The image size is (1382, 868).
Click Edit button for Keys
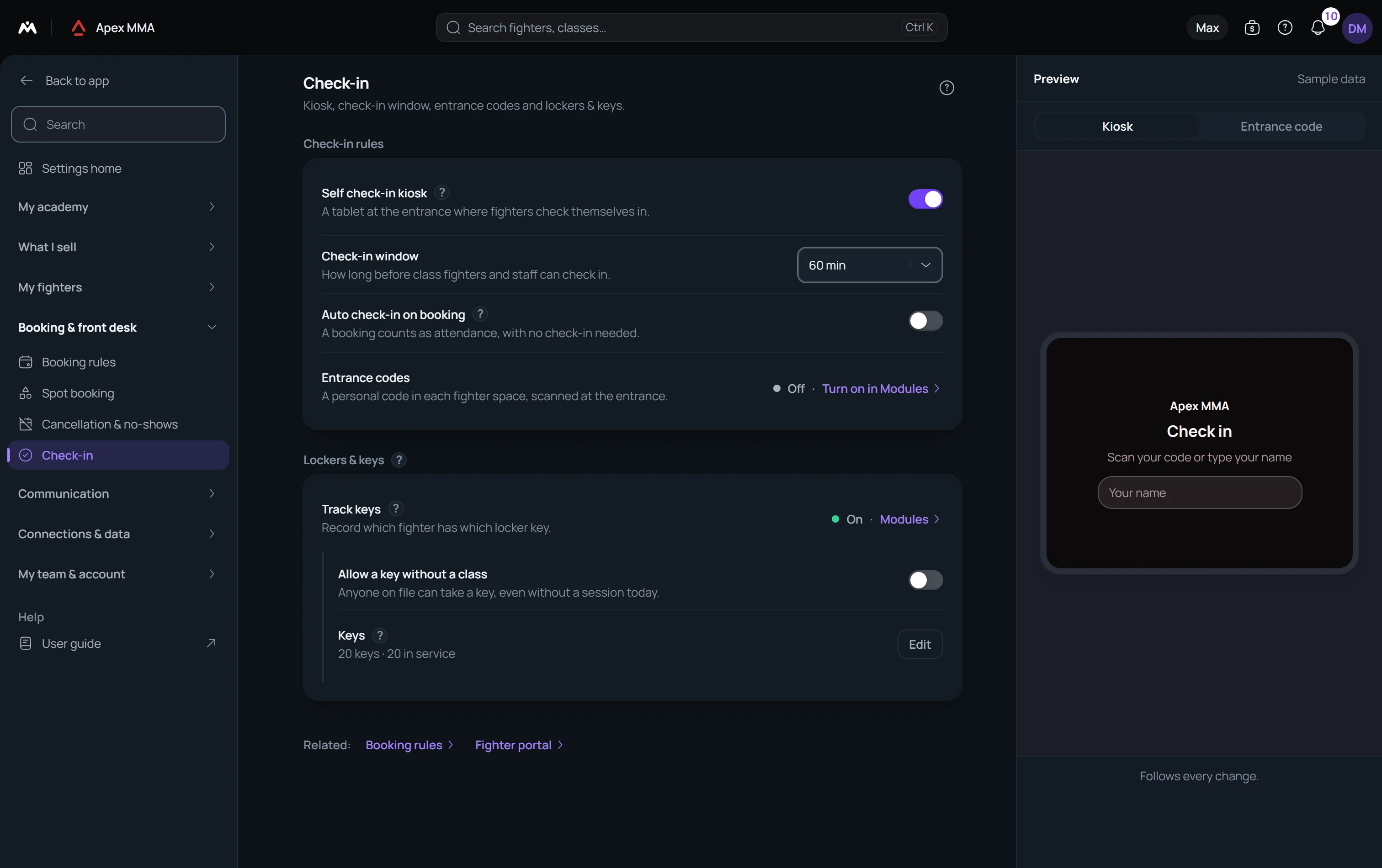click(x=920, y=644)
